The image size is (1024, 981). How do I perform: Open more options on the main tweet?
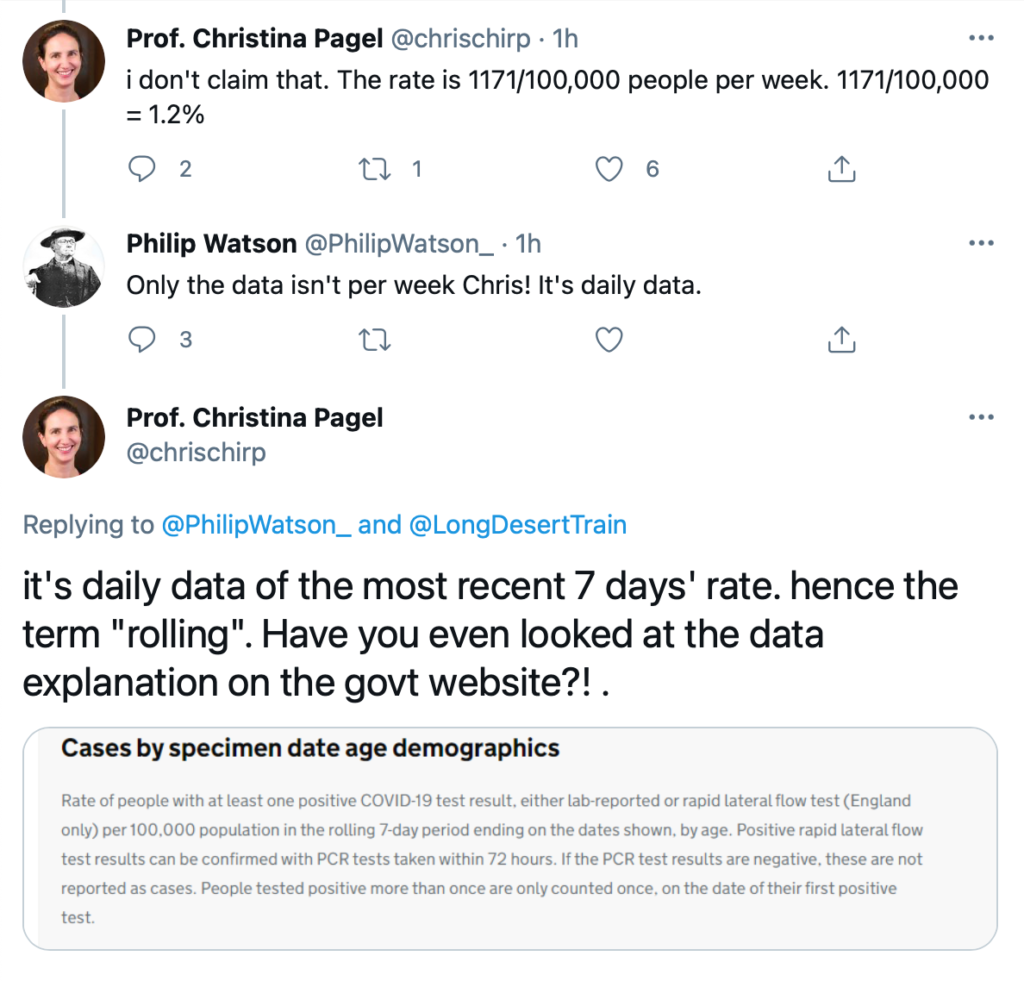(x=981, y=417)
